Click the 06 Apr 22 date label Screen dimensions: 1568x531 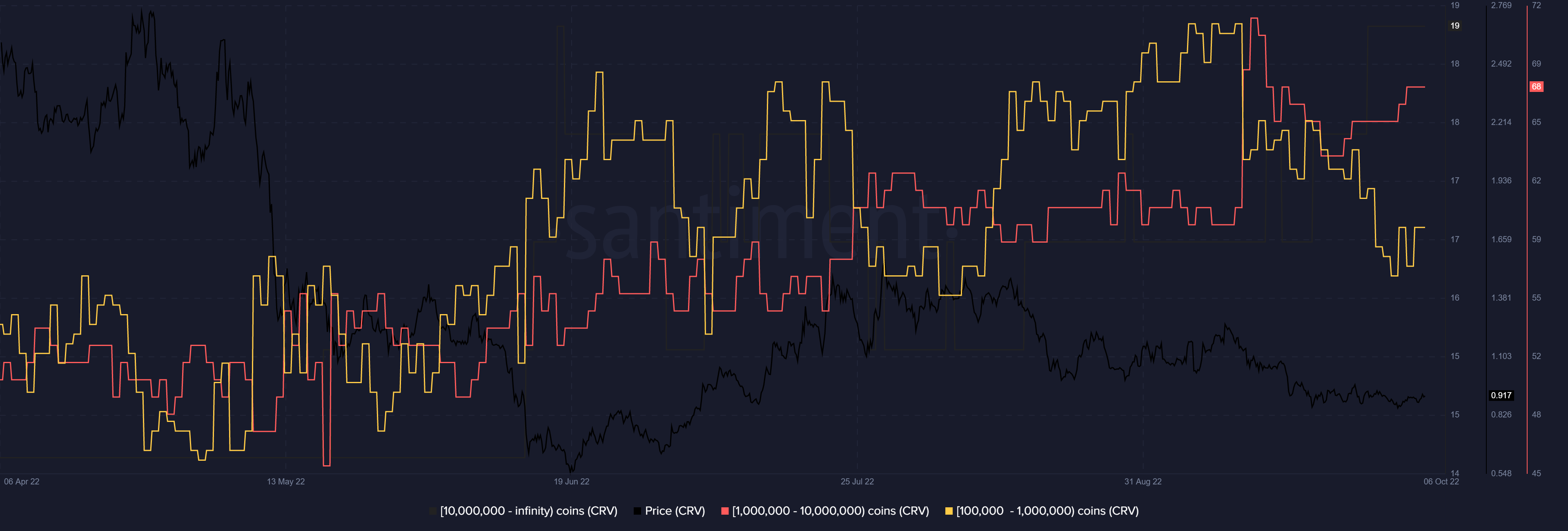(21, 482)
